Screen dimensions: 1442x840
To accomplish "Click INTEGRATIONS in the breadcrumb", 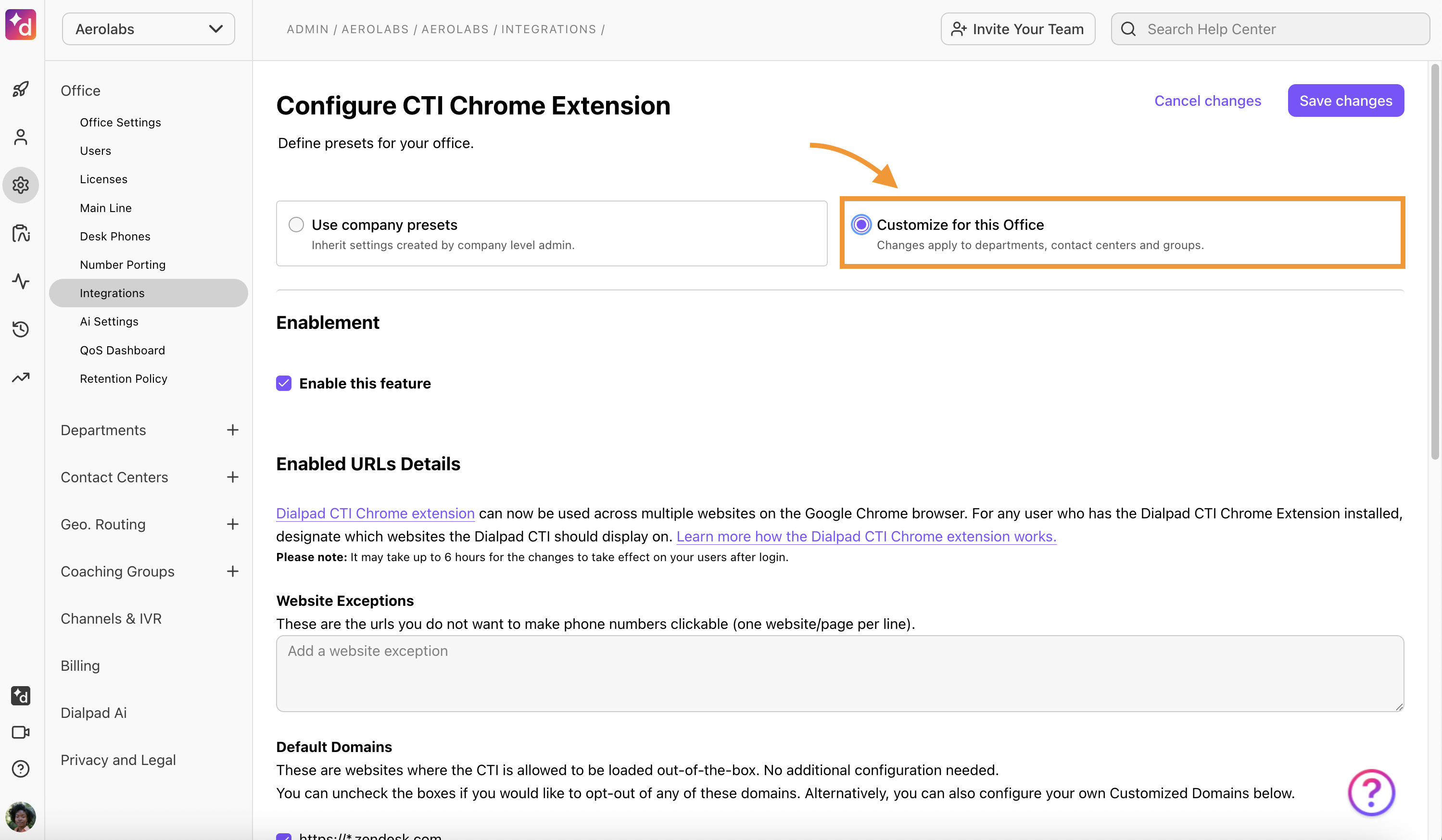I will (548, 29).
